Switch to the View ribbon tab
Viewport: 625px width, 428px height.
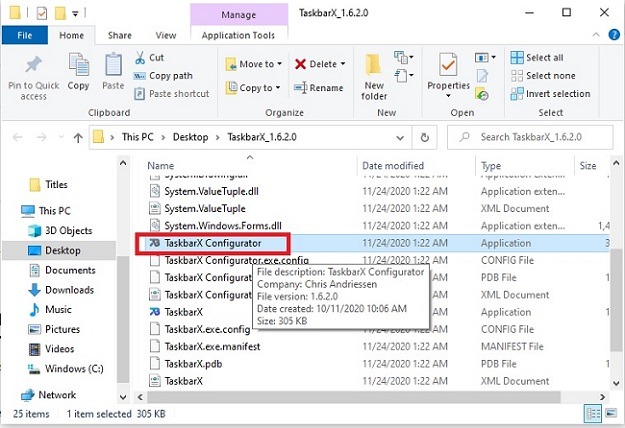(166, 35)
